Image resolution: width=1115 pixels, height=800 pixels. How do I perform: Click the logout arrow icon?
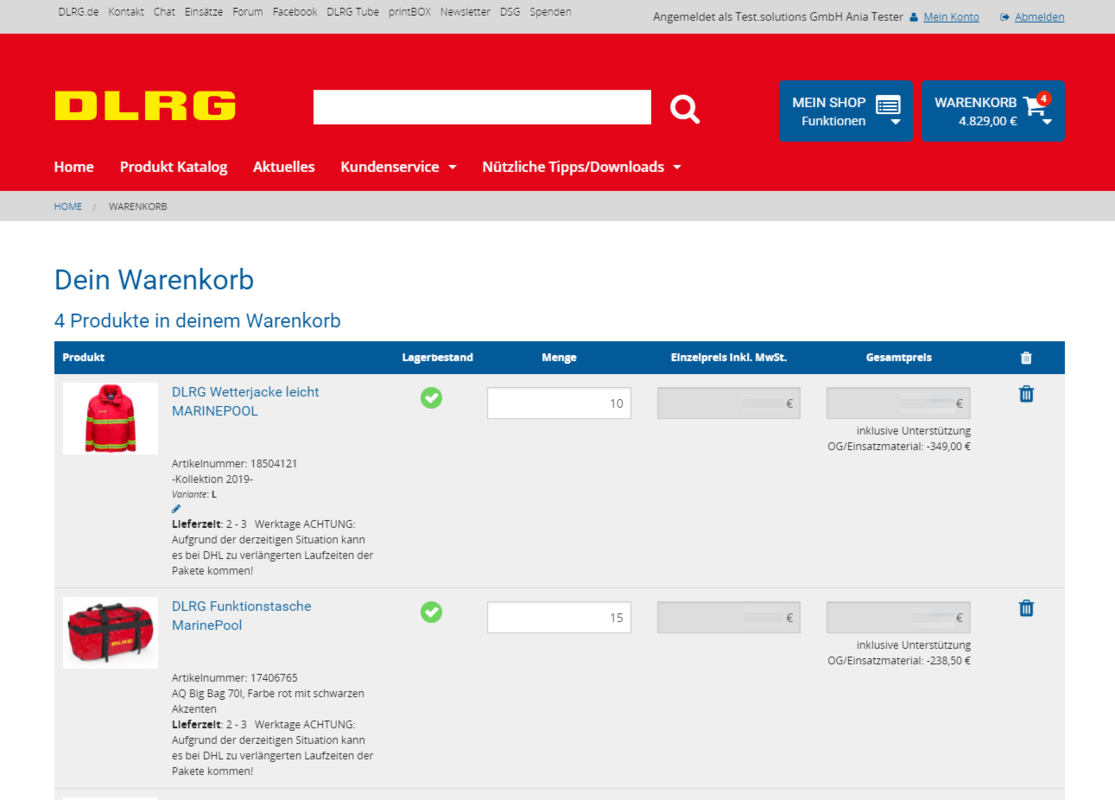coord(1004,17)
